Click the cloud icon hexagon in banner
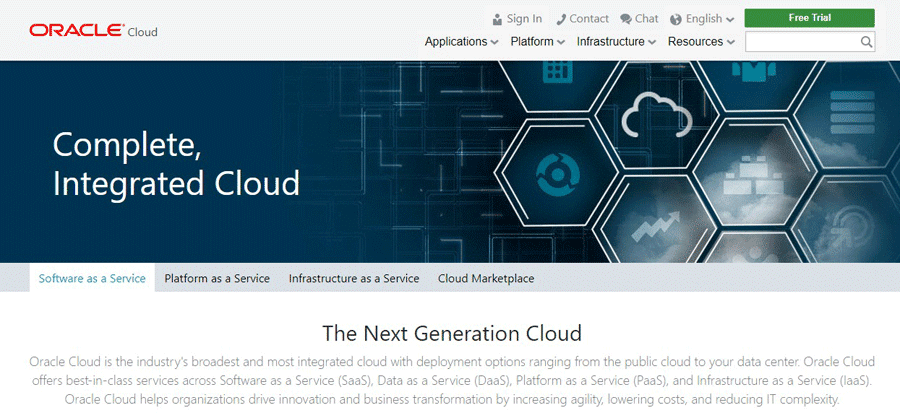Viewport: 900px width, 413px height. [657, 115]
